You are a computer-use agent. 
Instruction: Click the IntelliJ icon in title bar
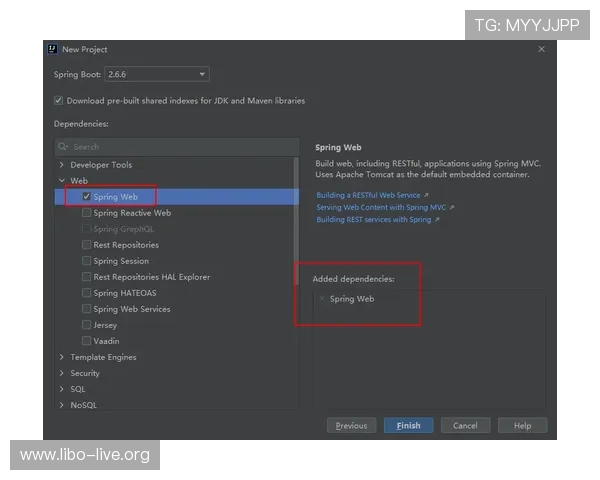(x=52, y=49)
